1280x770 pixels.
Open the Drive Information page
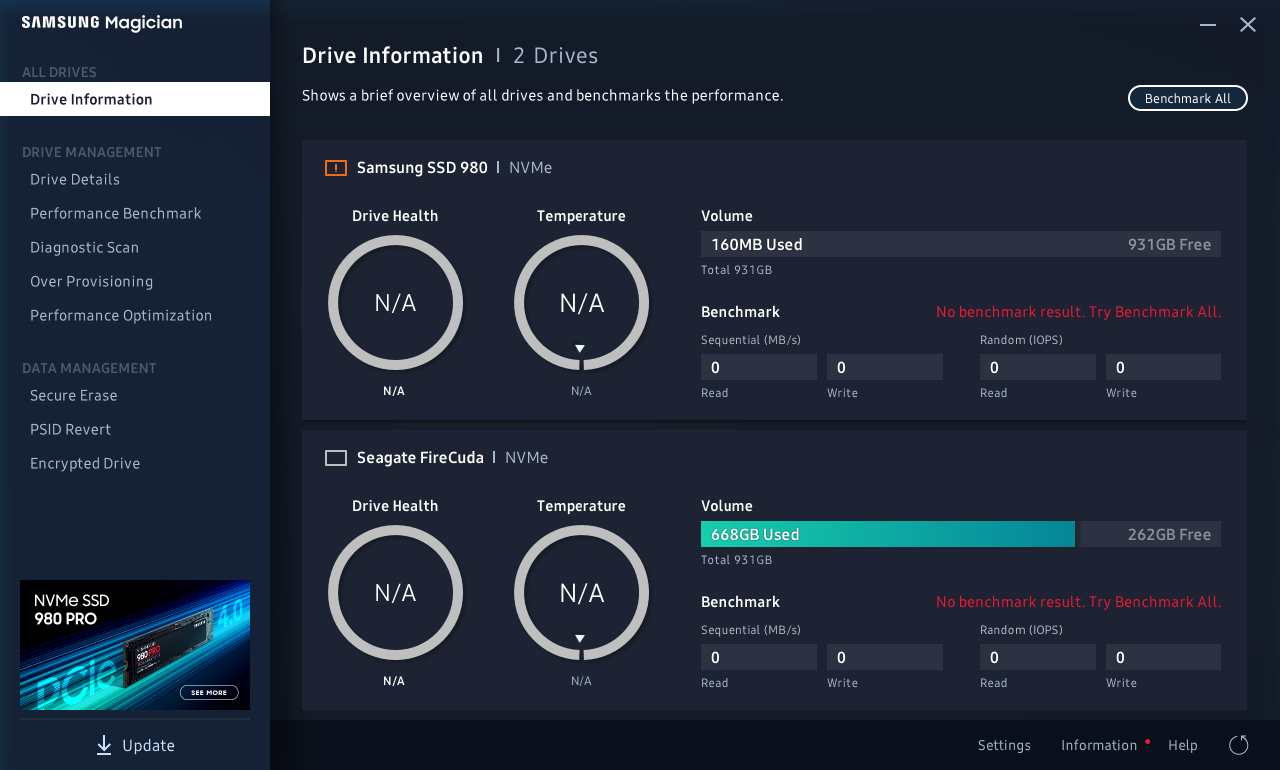(135, 99)
